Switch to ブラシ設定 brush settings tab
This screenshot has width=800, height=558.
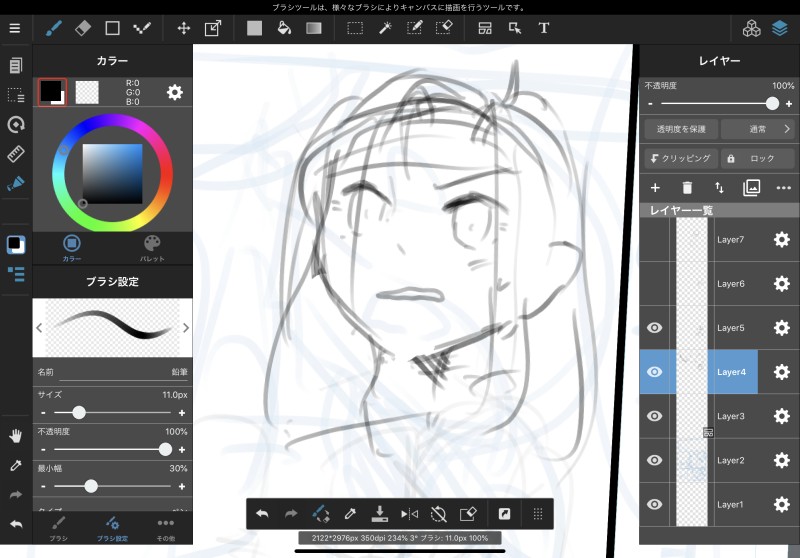112,528
